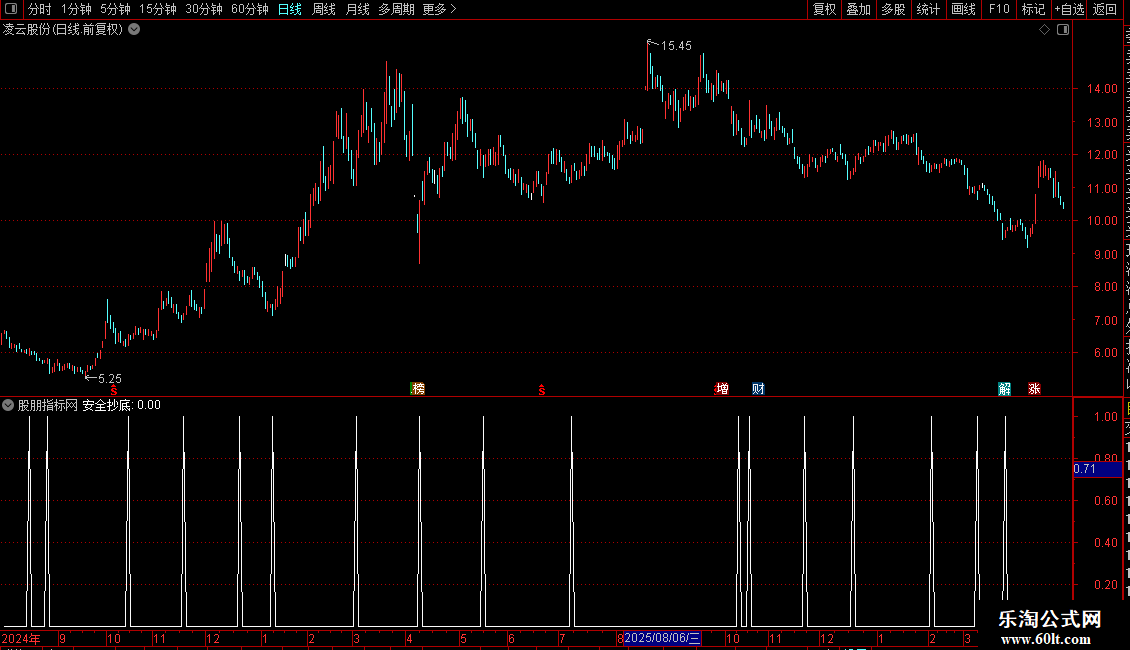This screenshot has width=1130, height=650.
Task: Click the 安全抄底: 0.00 indicator label
Action: point(121,405)
